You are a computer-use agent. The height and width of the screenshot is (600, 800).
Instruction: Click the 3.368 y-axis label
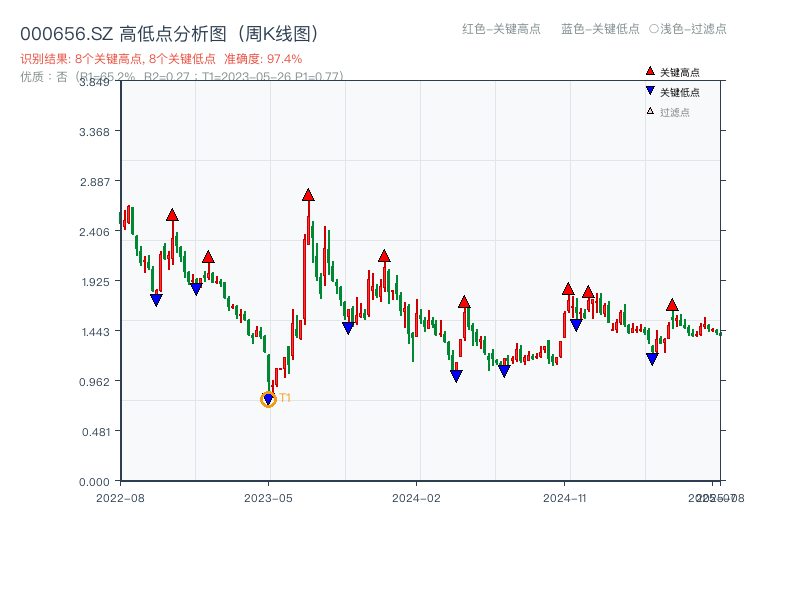[x=94, y=132]
